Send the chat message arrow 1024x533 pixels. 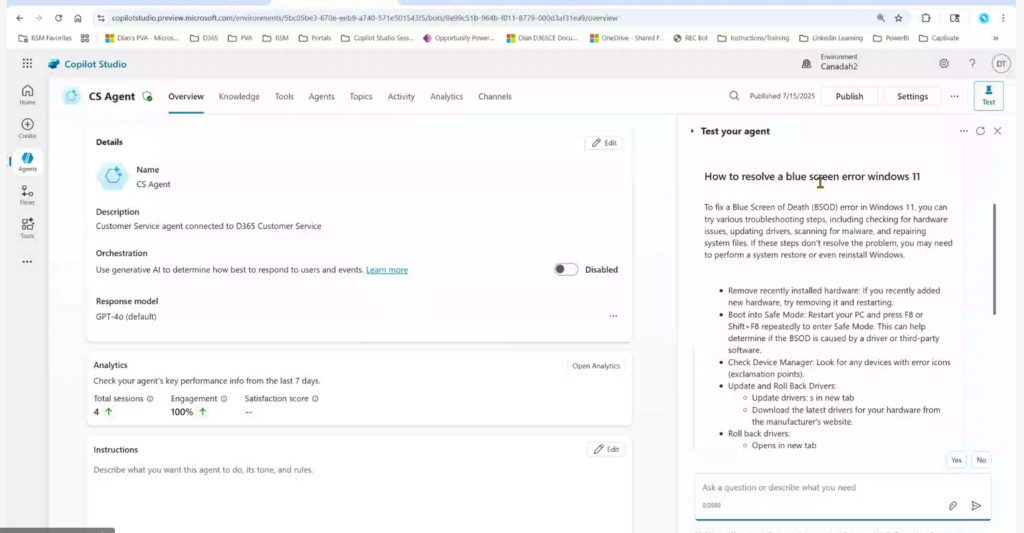(x=976, y=506)
